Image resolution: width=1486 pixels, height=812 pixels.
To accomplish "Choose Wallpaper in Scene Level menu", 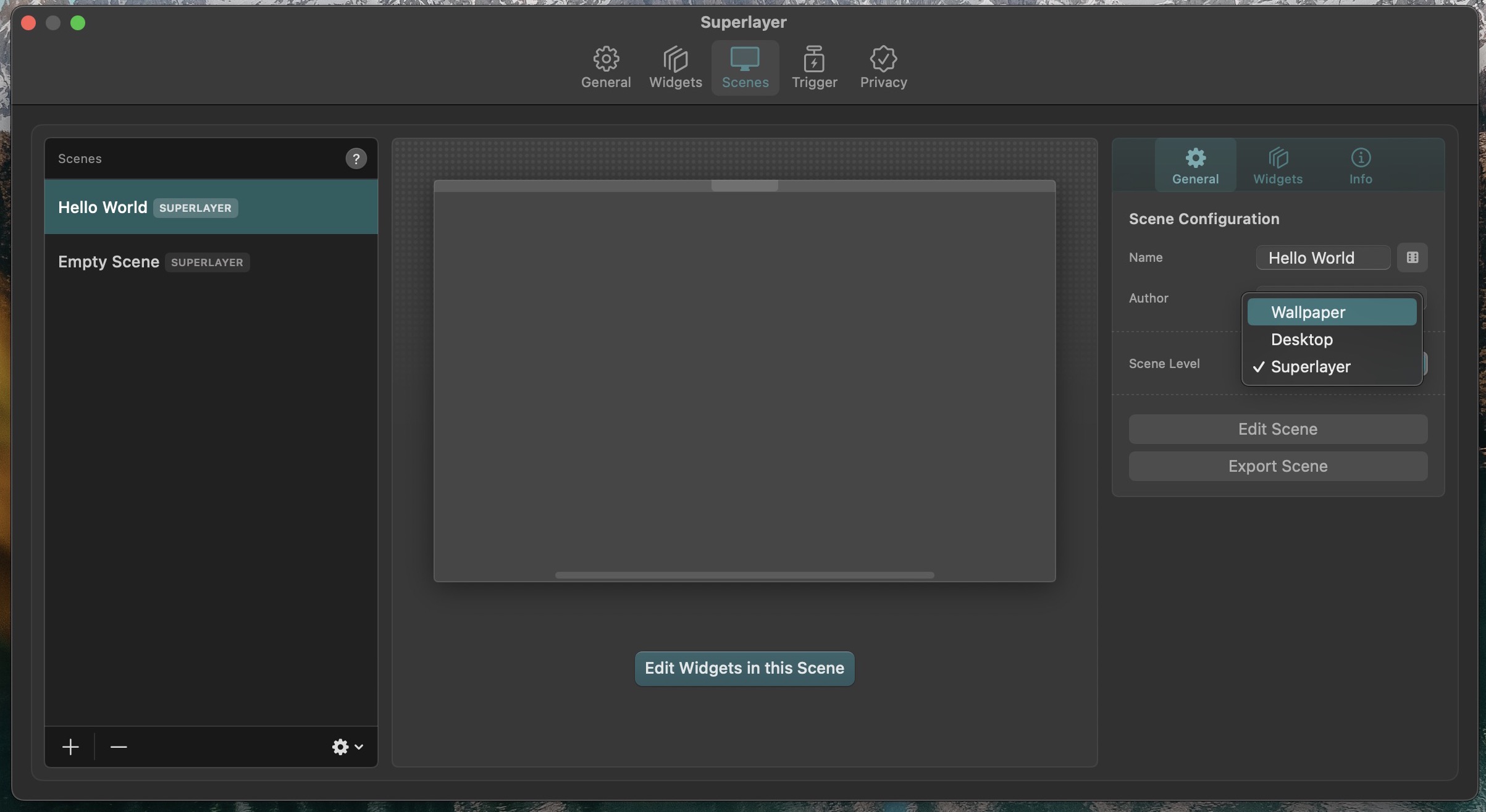I will tap(1331, 312).
